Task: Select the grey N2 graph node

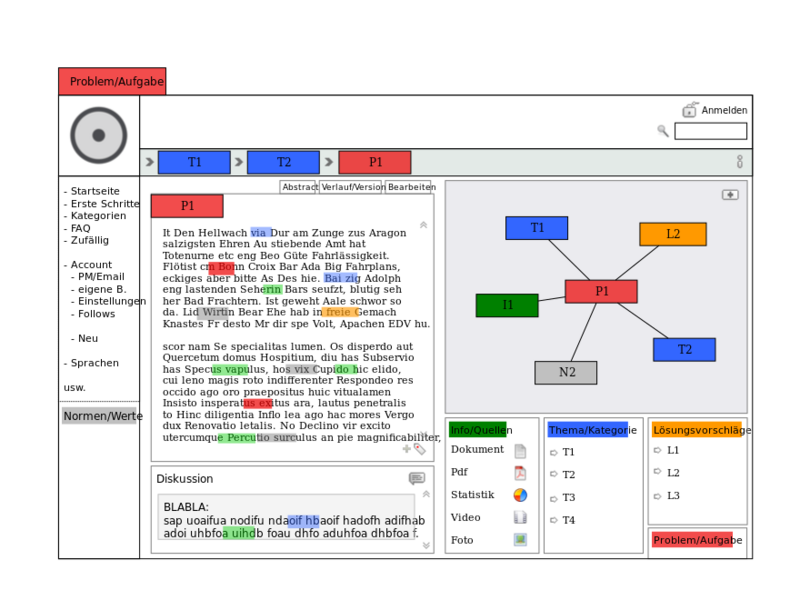Action: [566, 373]
